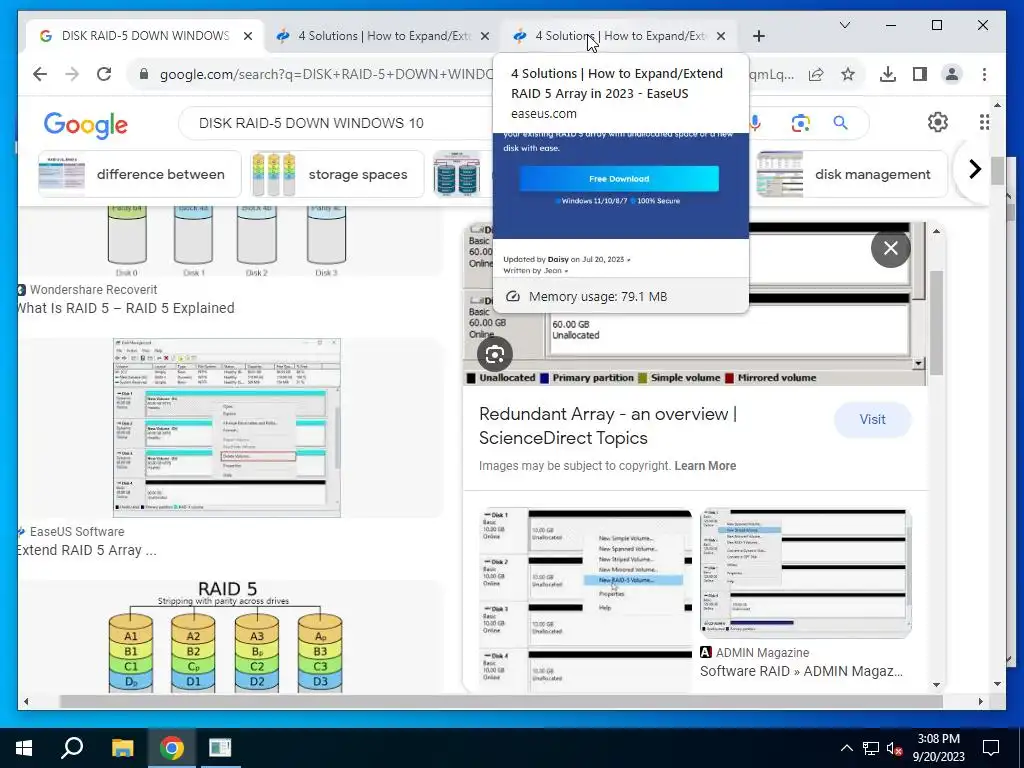The height and width of the screenshot is (768, 1024).
Task: Go back using the browser back arrow
Action: click(40, 74)
